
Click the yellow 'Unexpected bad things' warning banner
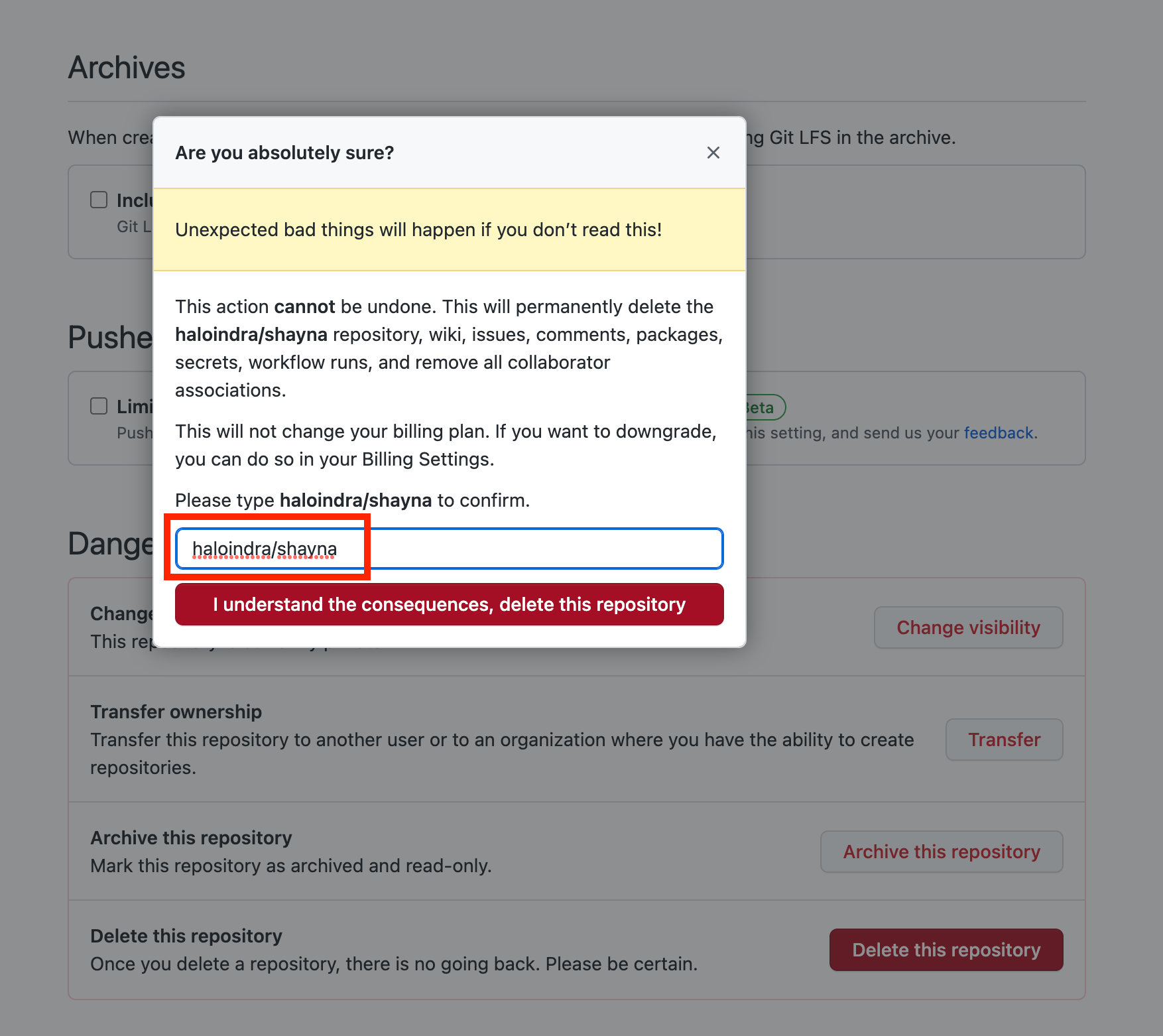[450, 229]
